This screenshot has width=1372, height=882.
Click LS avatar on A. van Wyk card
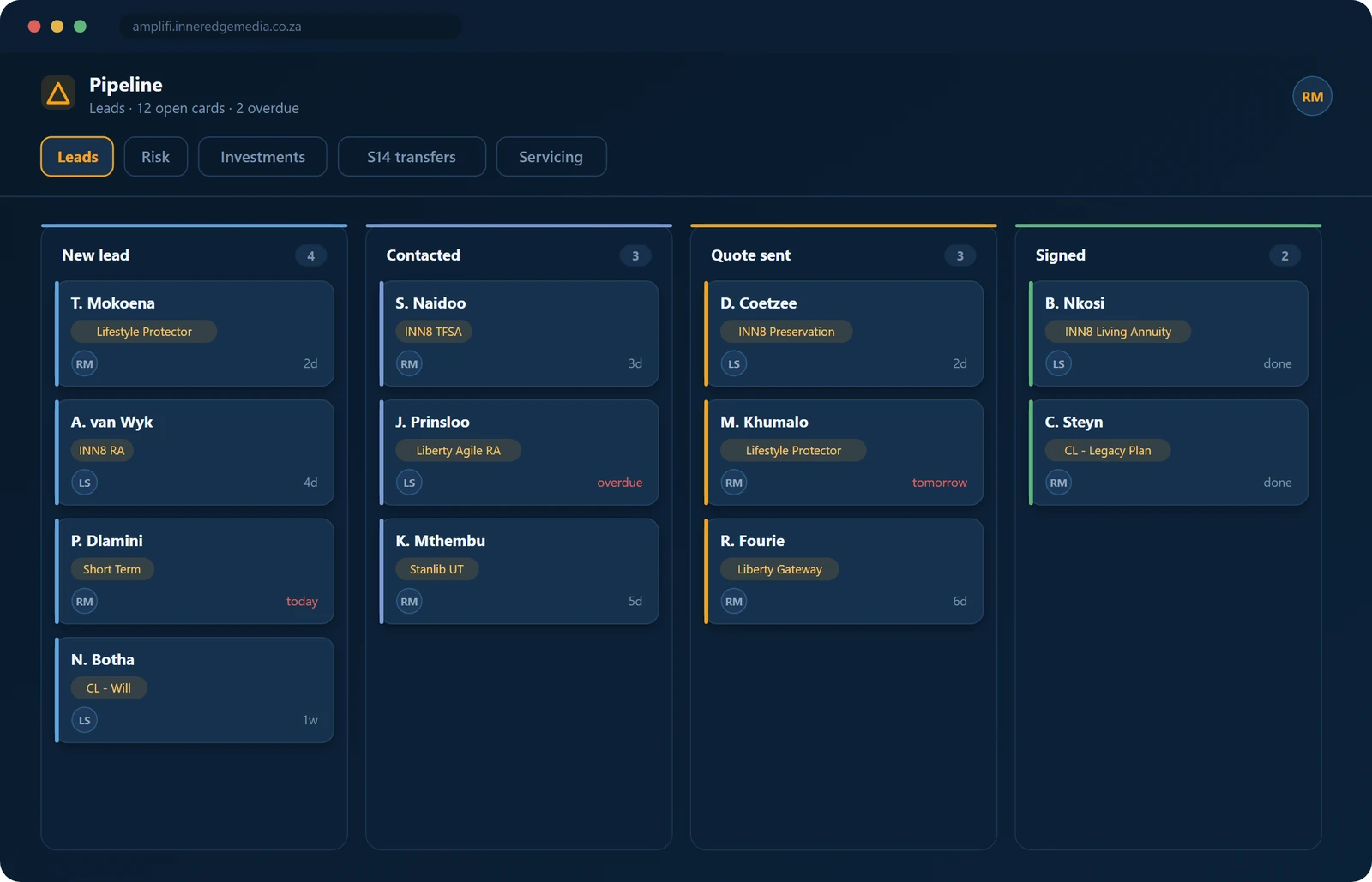click(84, 483)
